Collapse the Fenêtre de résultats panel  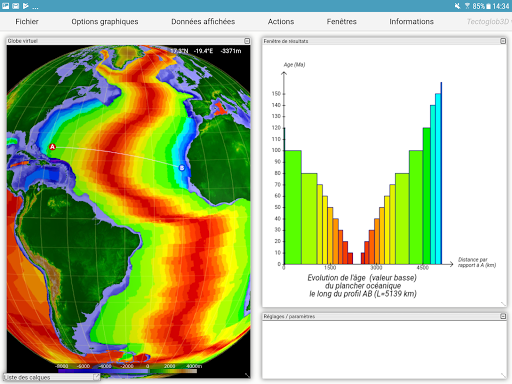[503, 41]
